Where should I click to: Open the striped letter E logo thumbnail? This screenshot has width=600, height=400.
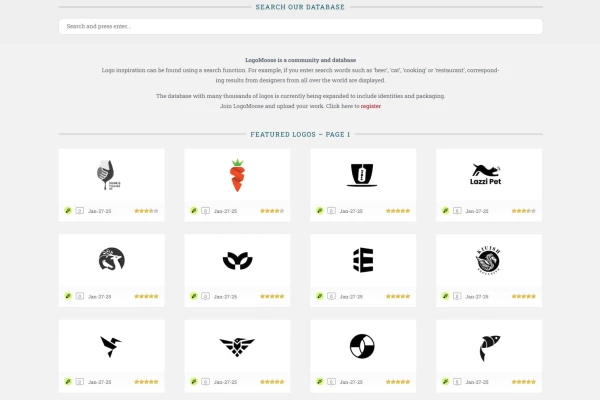click(363, 260)
